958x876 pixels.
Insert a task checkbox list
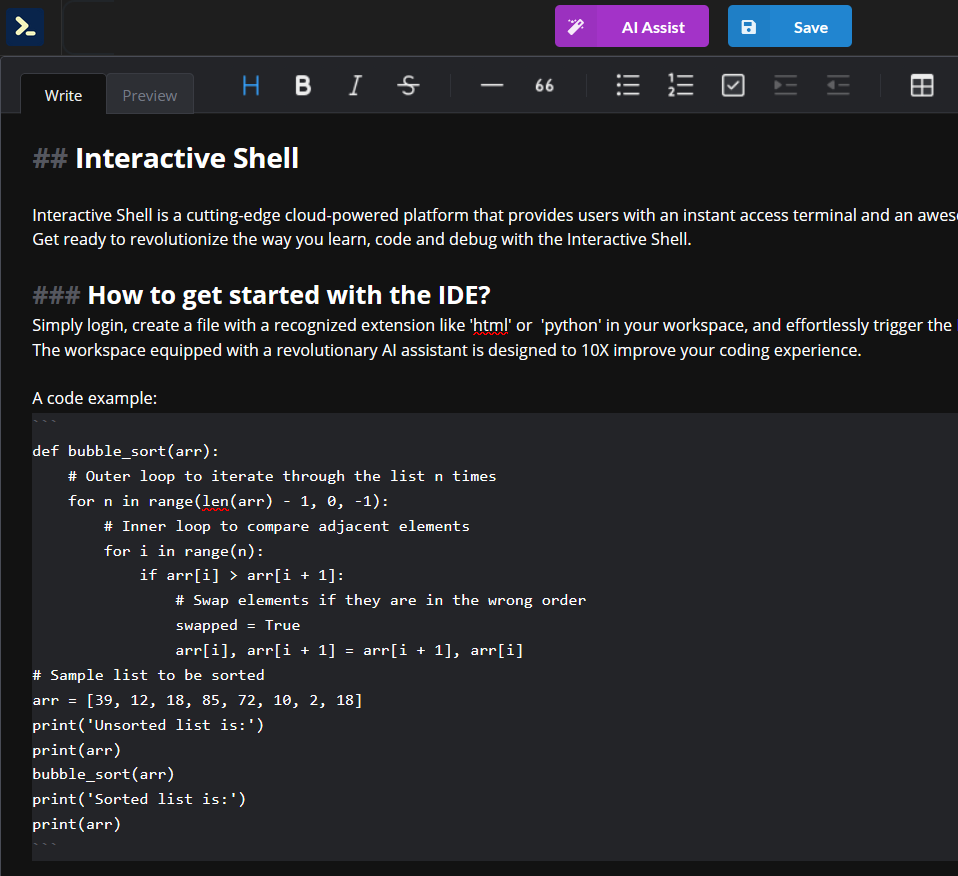(733, 86)
